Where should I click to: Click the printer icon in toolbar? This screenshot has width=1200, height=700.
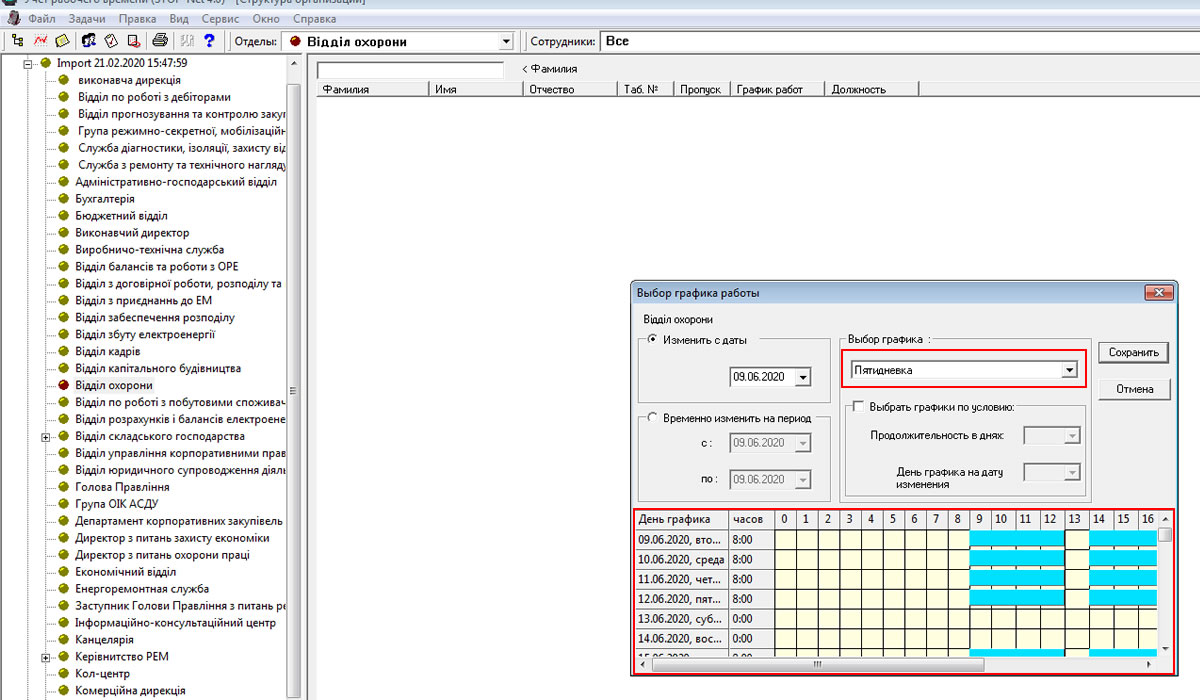(160, 41)
